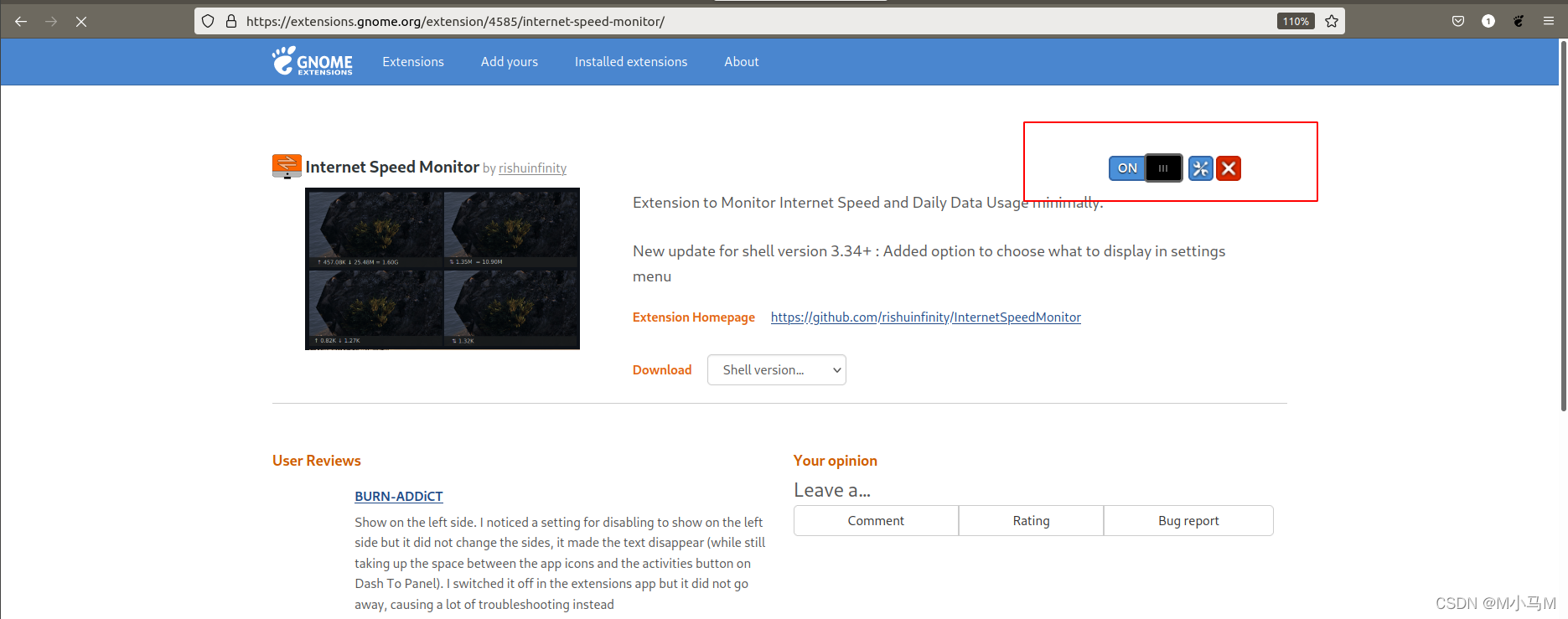Open extension settings with the wrench icon
The height and width of the screenshot is (619, 1568).
(x=1201, y=168)
